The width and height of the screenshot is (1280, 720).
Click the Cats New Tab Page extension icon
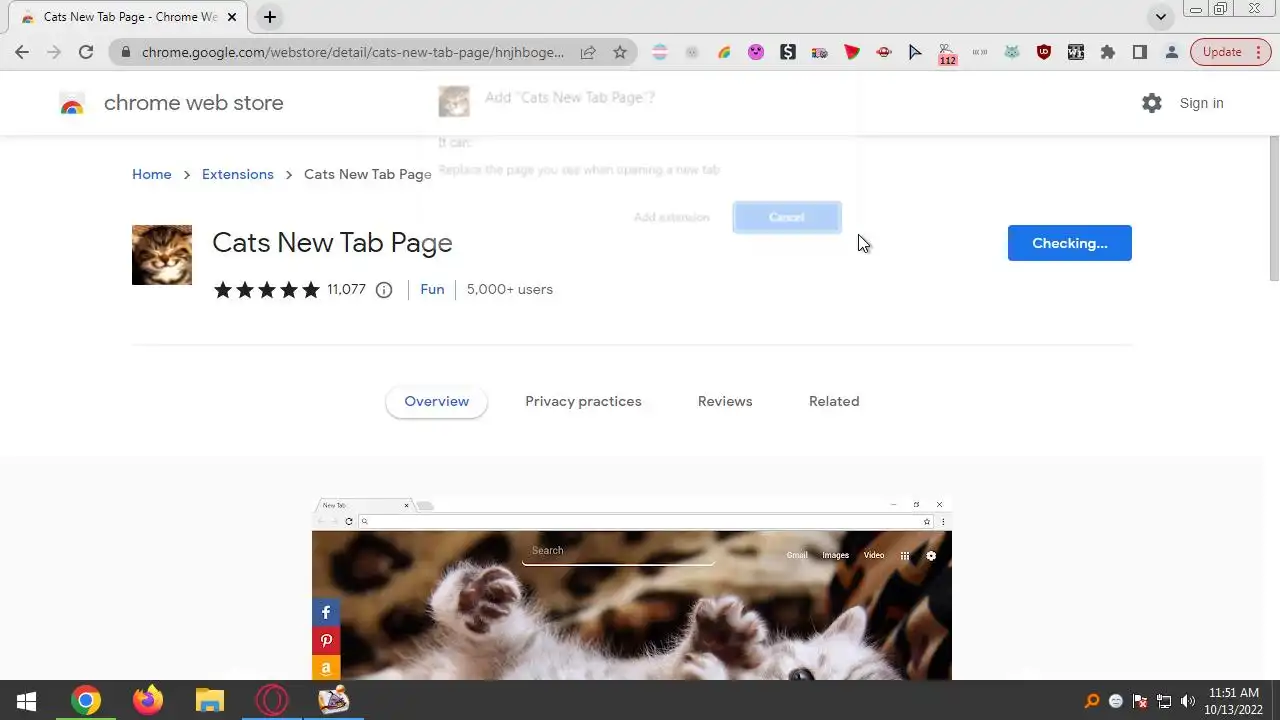click(162, 255)
